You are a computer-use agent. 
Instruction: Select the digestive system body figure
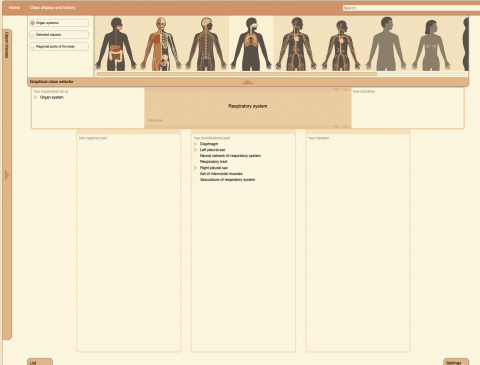[x=116, y=44]
